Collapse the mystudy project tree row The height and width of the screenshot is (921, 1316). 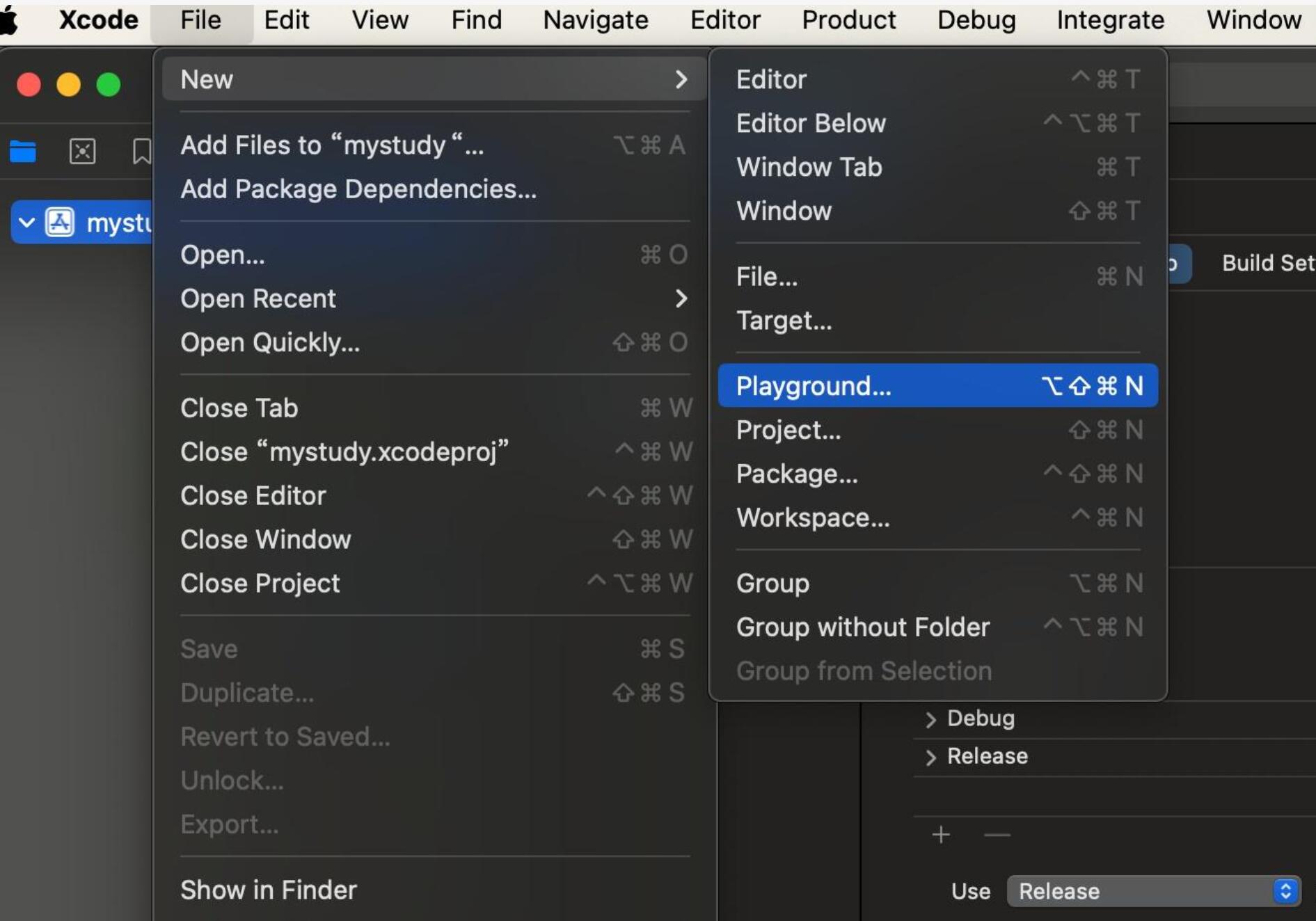(26, 223)
